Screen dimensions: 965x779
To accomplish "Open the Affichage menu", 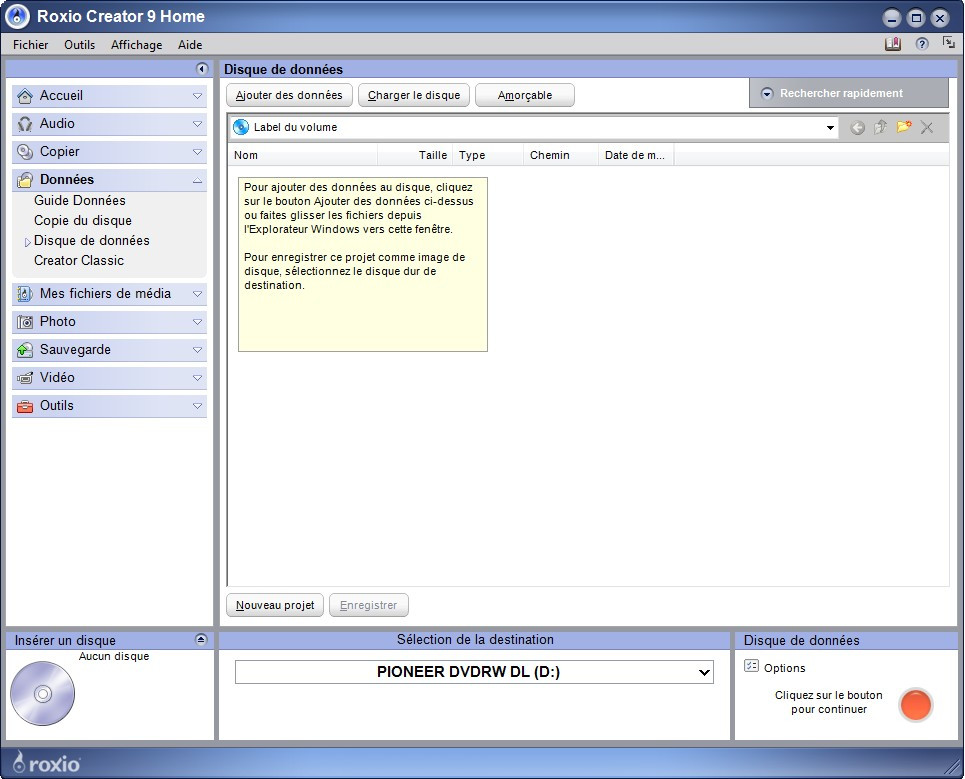I will point(137,44).
